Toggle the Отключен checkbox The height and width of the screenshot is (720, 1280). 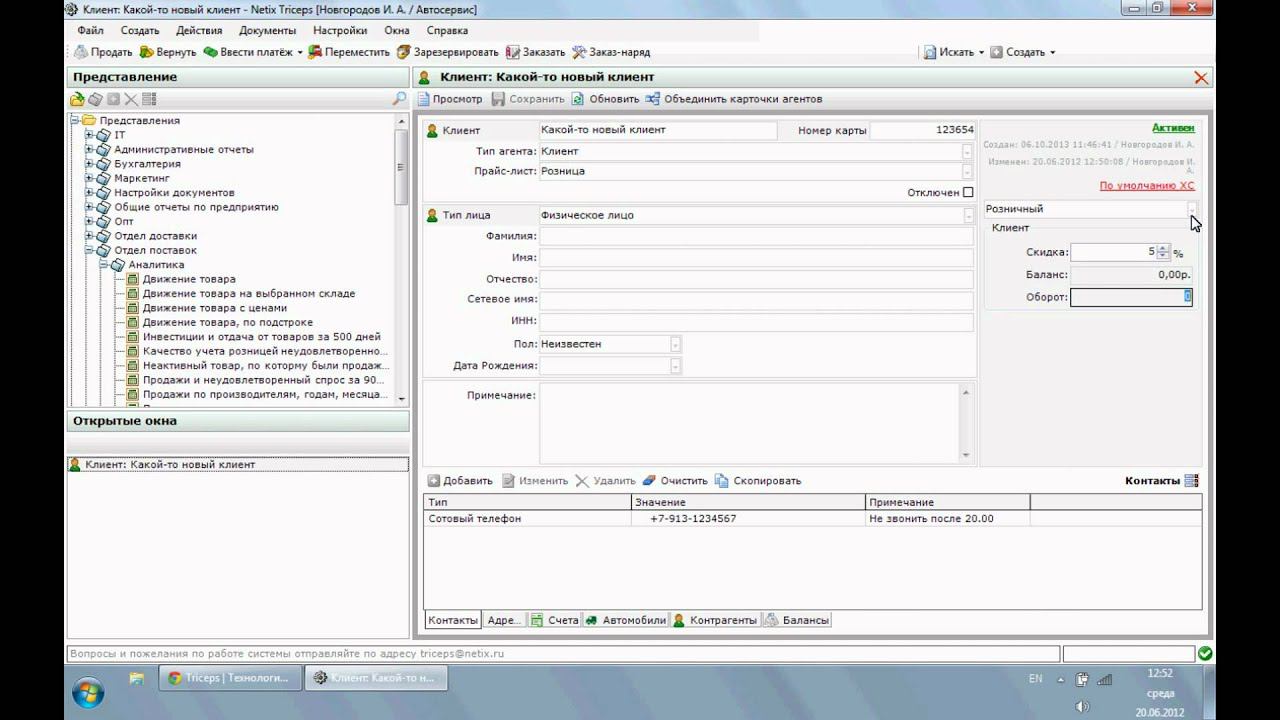(968, 192)
